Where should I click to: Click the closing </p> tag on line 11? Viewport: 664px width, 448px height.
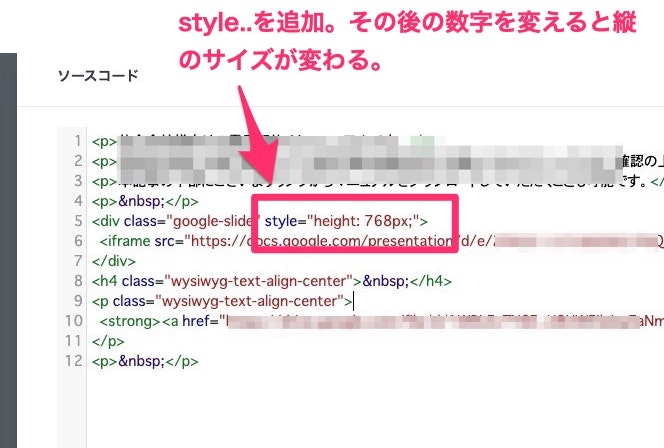coord(108,341)
